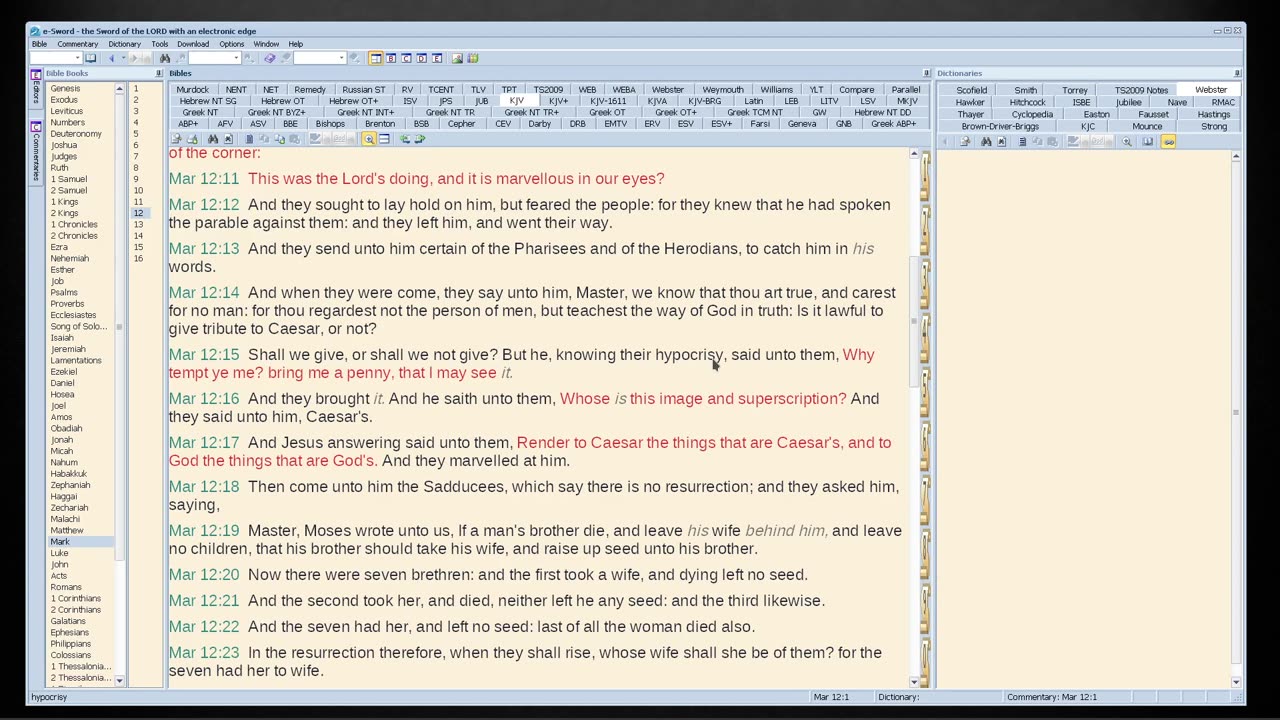Select the layout A view icon
The height and width of the screenshot is (720, 1280).
(375, 58)
